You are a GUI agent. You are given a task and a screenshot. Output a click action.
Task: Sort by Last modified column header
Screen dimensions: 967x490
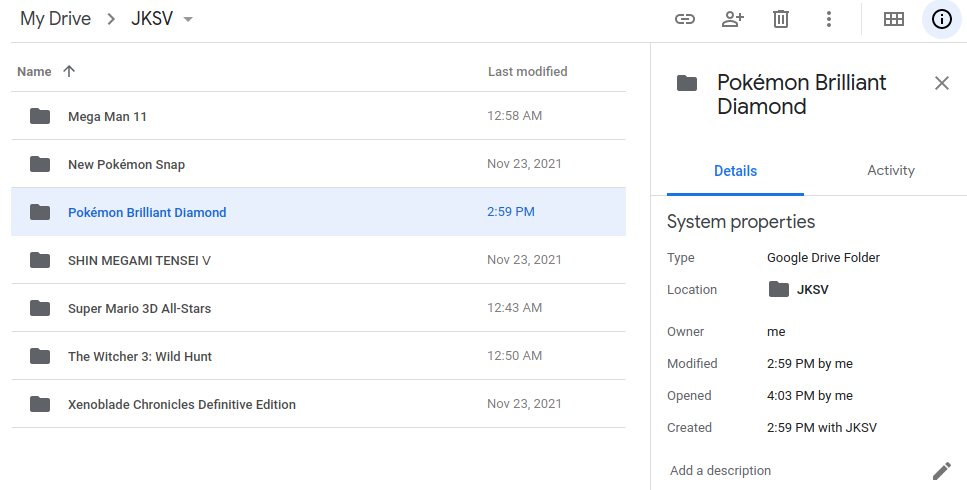527,71
